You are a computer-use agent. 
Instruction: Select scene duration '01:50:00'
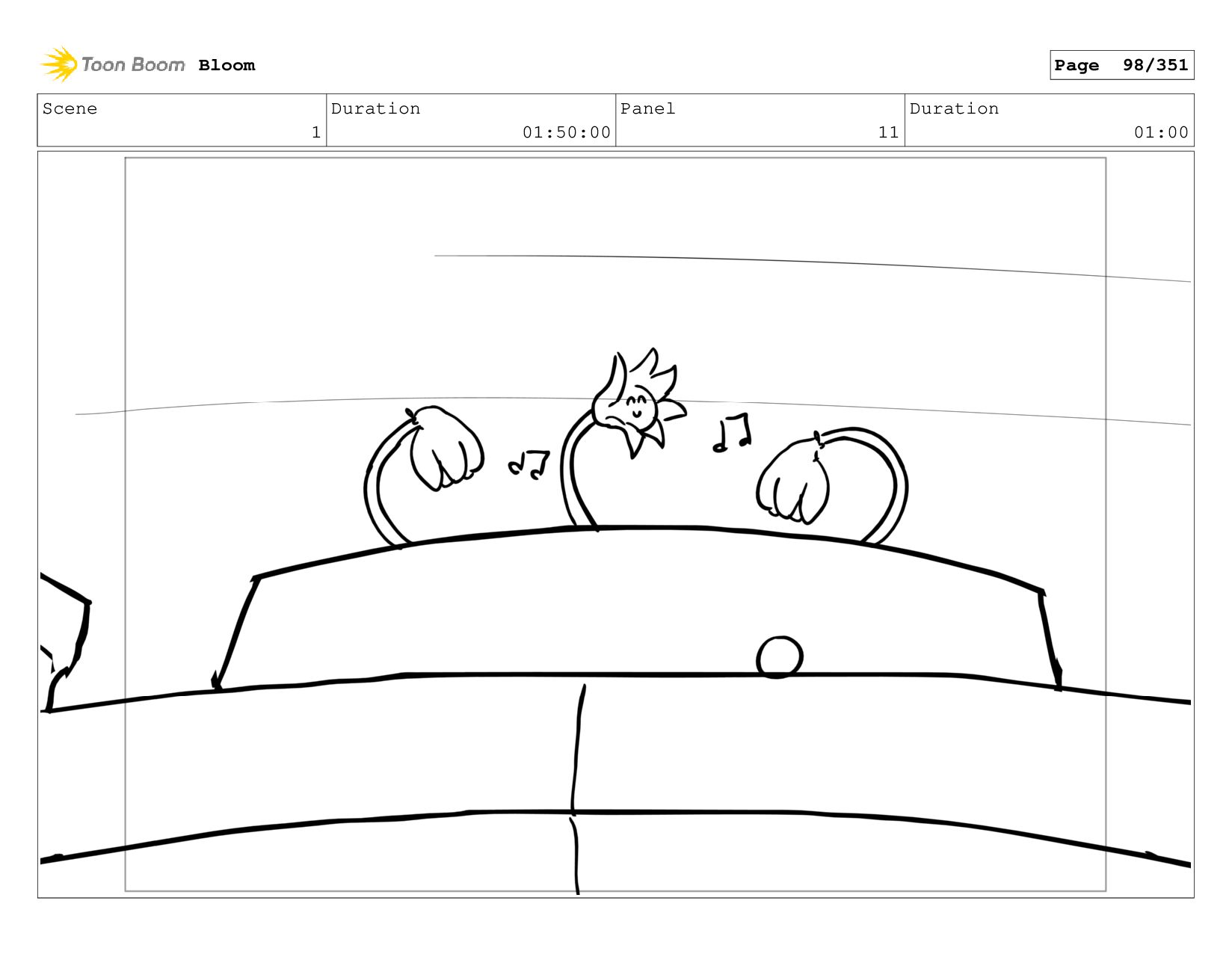pyautogui.click(x=567, y=132)
